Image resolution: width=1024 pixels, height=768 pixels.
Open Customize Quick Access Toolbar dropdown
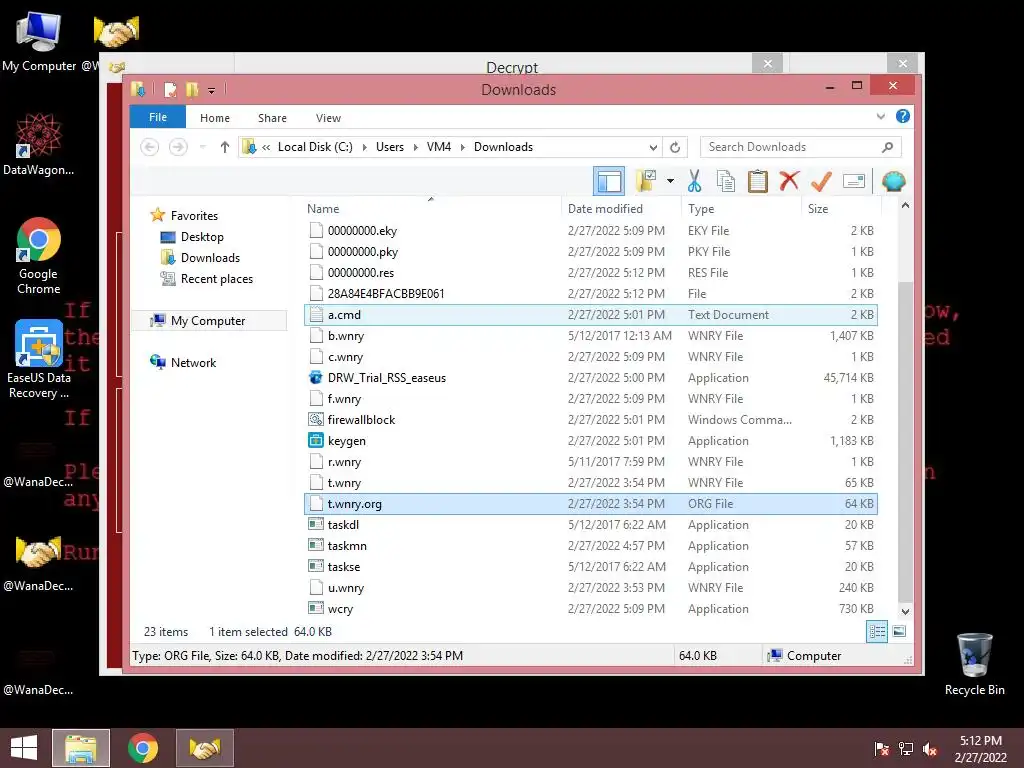[212, 91]
